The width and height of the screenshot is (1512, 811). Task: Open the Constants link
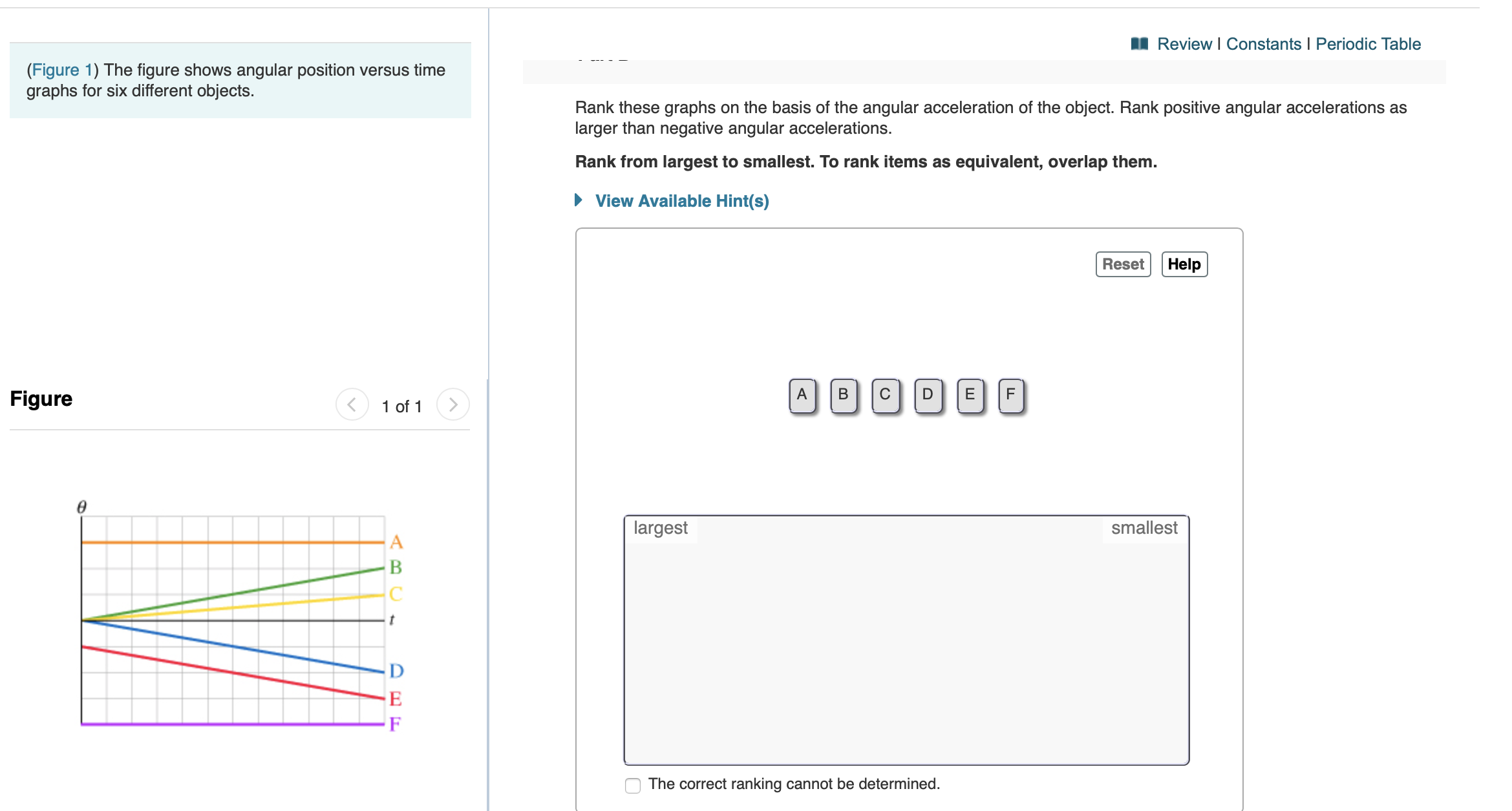pos(1263,44)
